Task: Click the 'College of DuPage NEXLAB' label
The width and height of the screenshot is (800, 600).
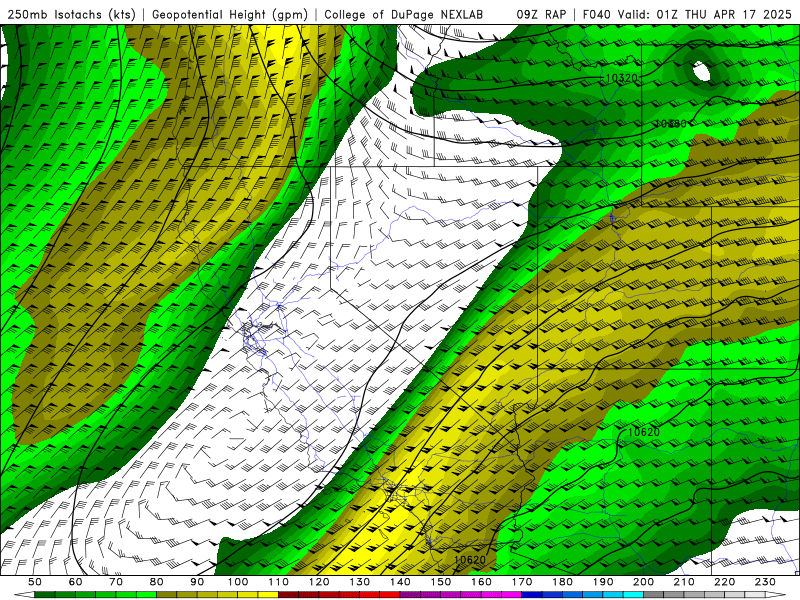Action: coord(404,14)
